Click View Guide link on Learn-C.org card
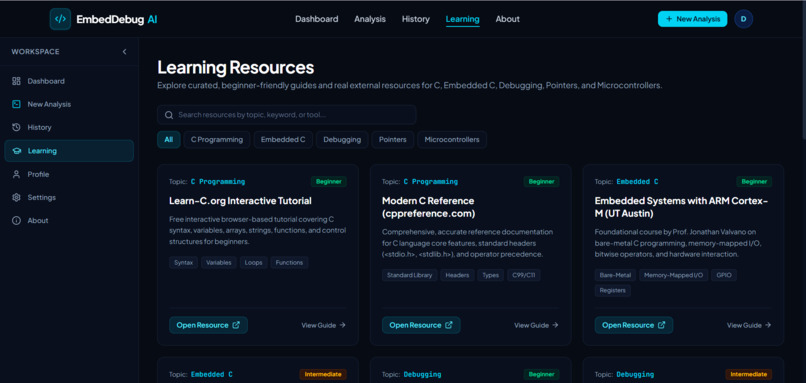The image size is (806, 383). pos(323,325)
